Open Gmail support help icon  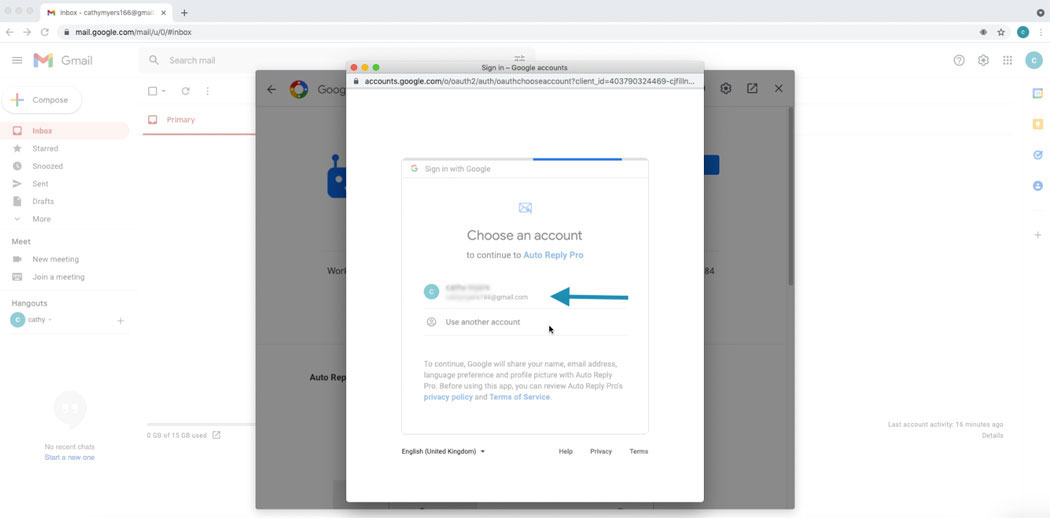click(959, 60)
